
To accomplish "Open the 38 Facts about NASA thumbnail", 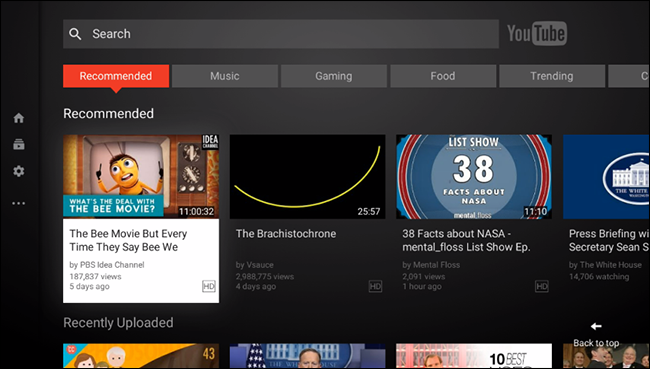I will (x=474, y=176).
